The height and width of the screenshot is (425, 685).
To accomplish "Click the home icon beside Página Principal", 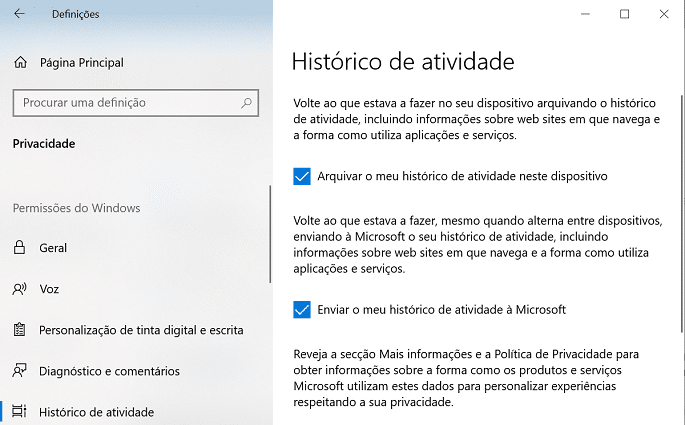I will 20,62.
